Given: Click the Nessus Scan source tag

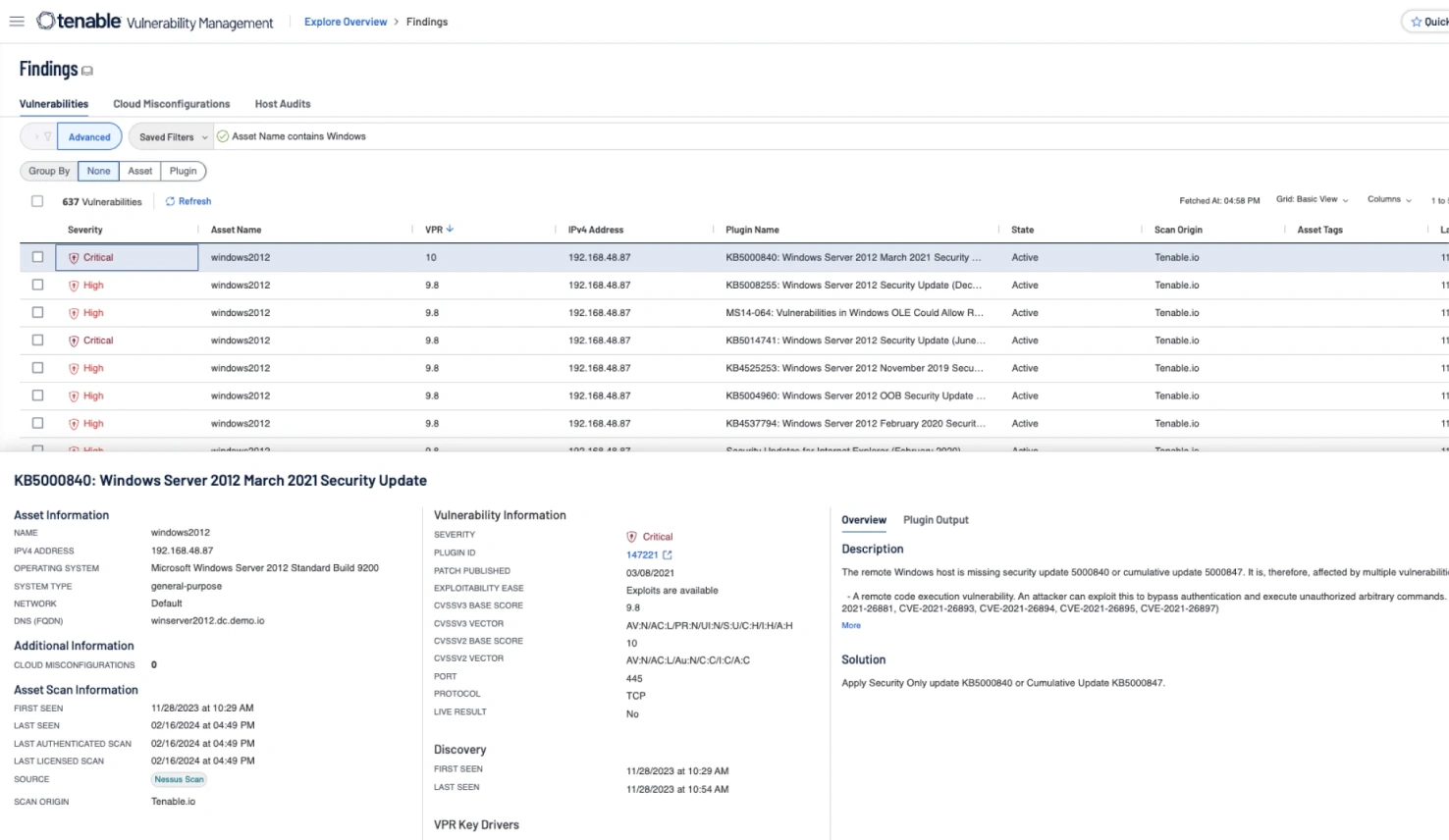Looking at the screenshot, I should coord(180,779).
